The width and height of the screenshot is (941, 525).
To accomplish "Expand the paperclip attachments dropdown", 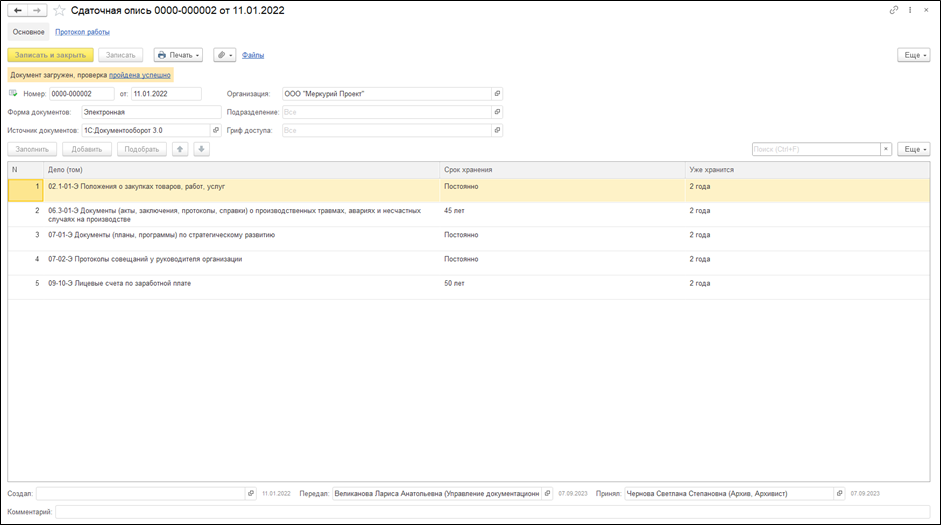I will point(225,55).
